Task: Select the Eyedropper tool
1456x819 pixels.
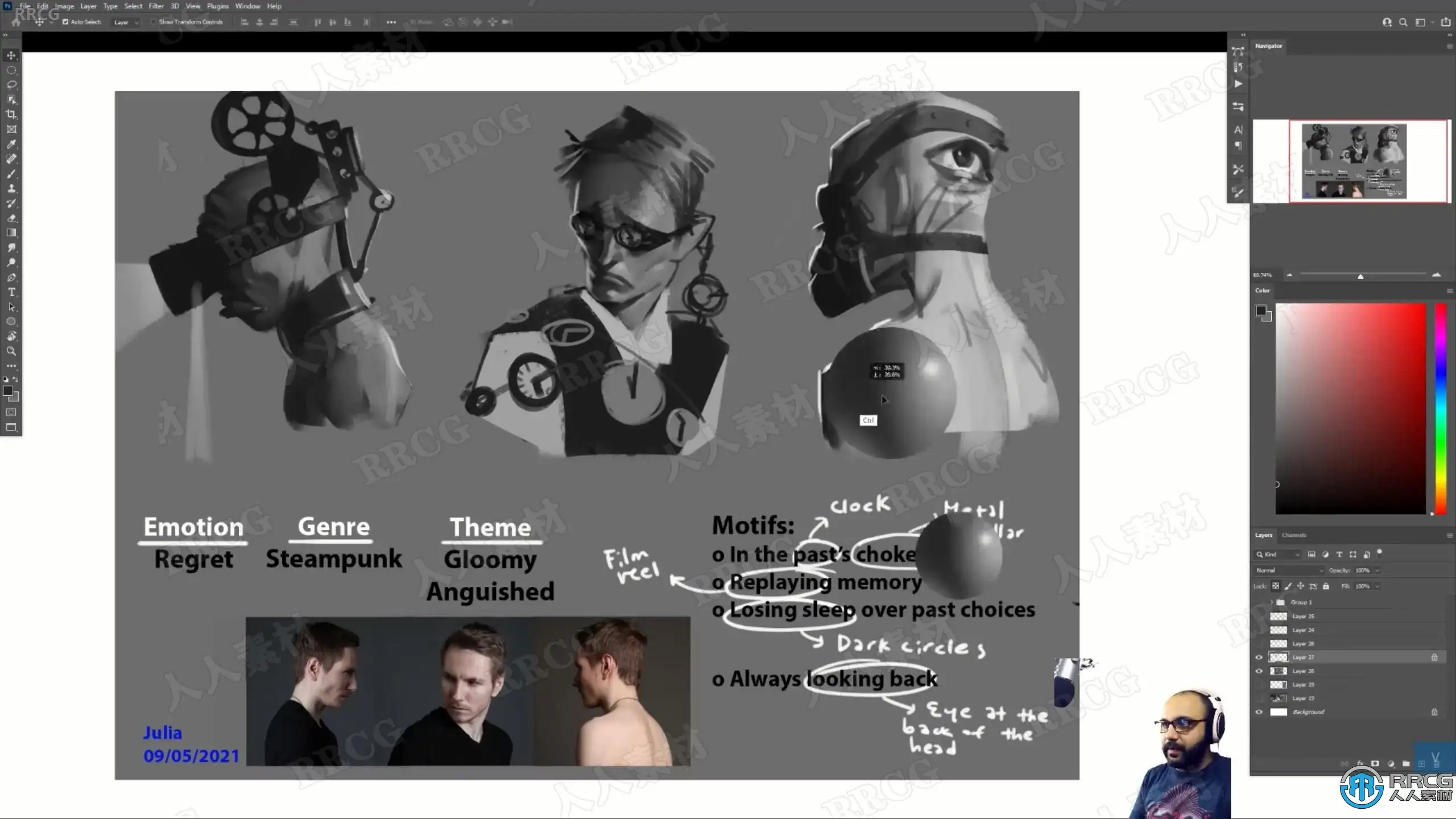Action: click(x=11, y=144)
